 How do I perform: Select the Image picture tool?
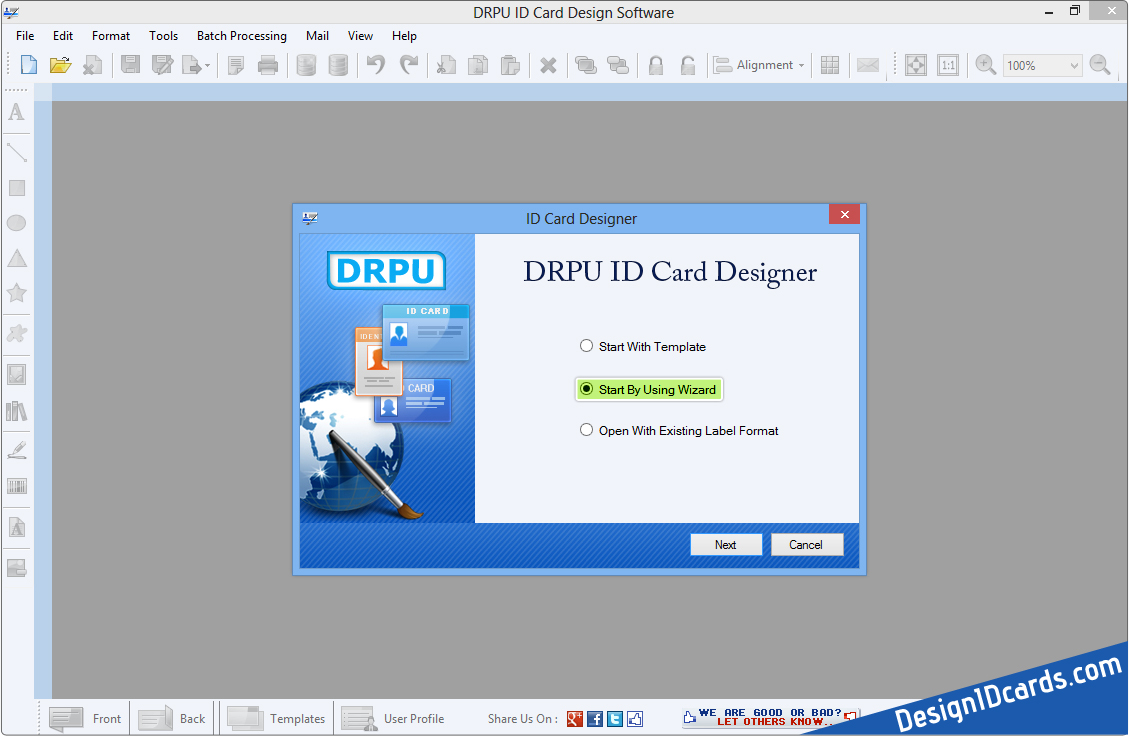[x=17, y=374]
